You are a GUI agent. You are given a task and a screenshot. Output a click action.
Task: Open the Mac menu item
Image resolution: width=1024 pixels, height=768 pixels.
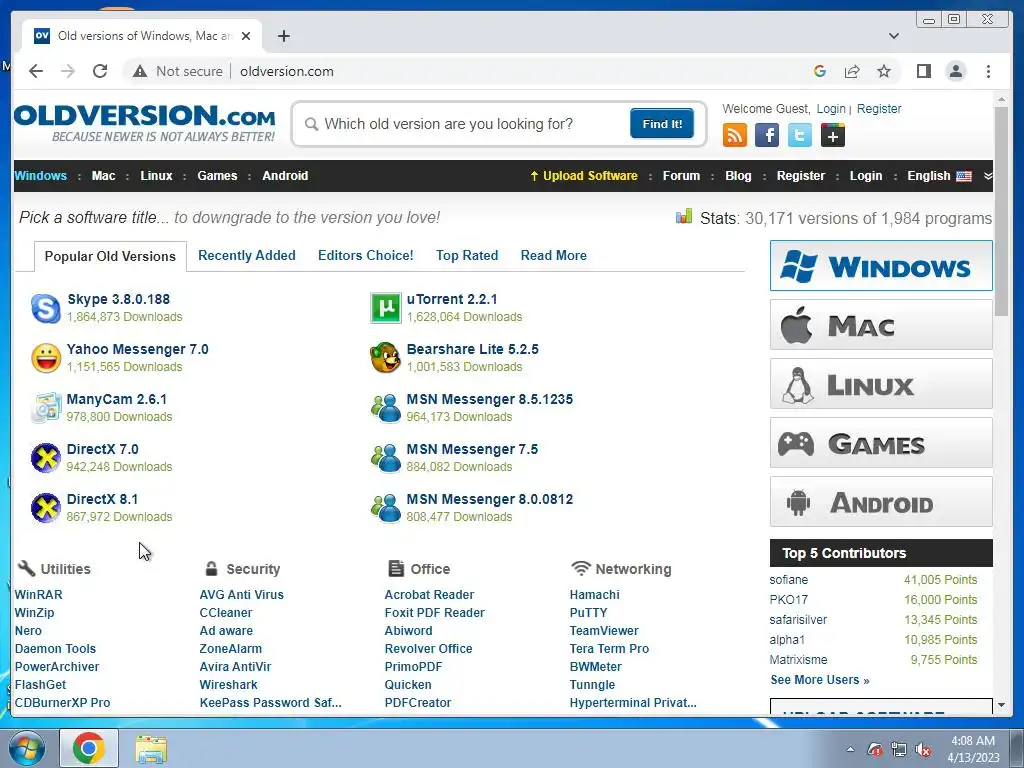103,176
